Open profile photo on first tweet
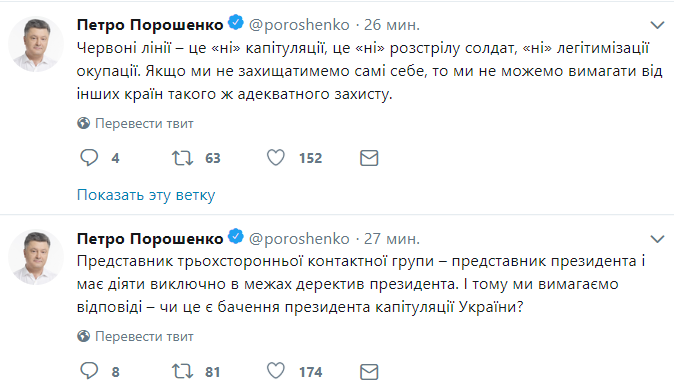This screenshot has height=390, width=674. point(36,44)
